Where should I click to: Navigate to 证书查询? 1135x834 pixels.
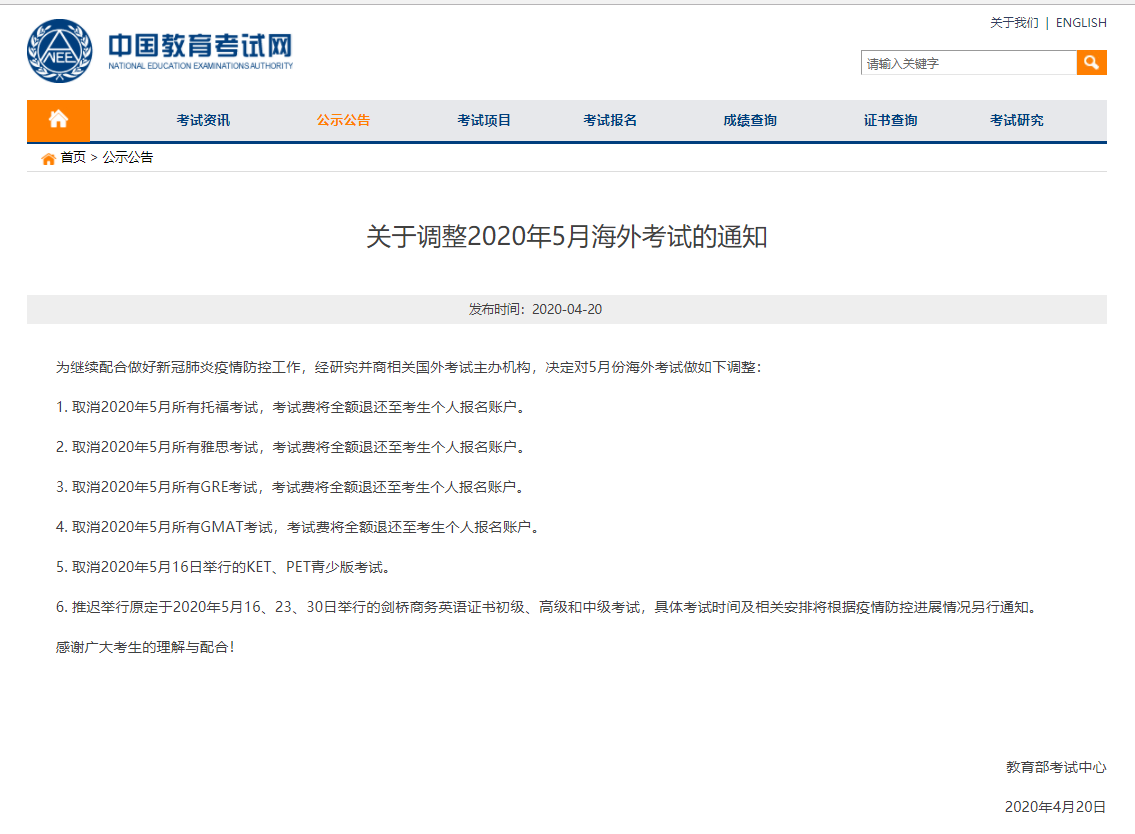point(890,120)
